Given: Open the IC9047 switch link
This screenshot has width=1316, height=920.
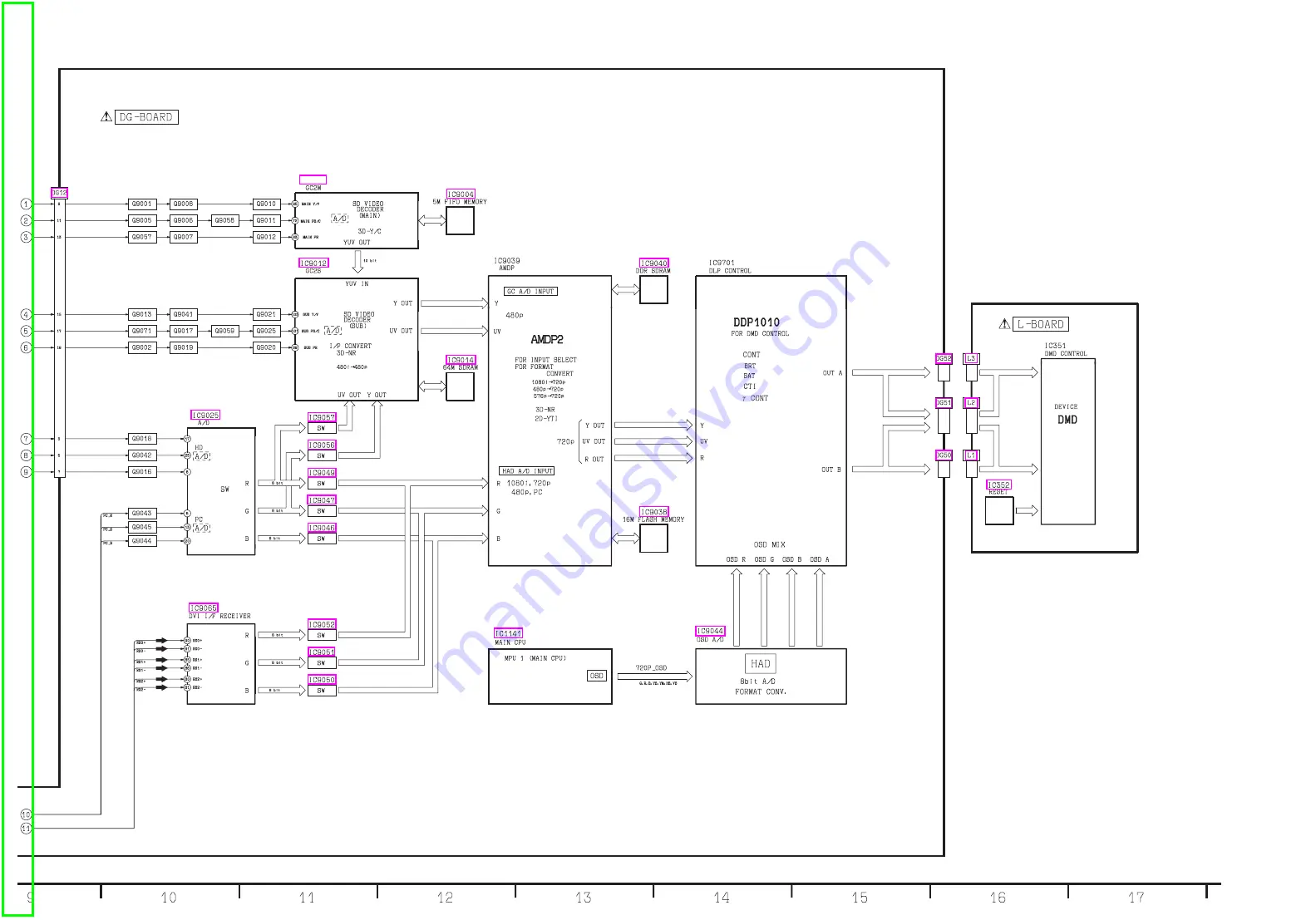Looking at the screenshot, I should [x=322, y=500].
